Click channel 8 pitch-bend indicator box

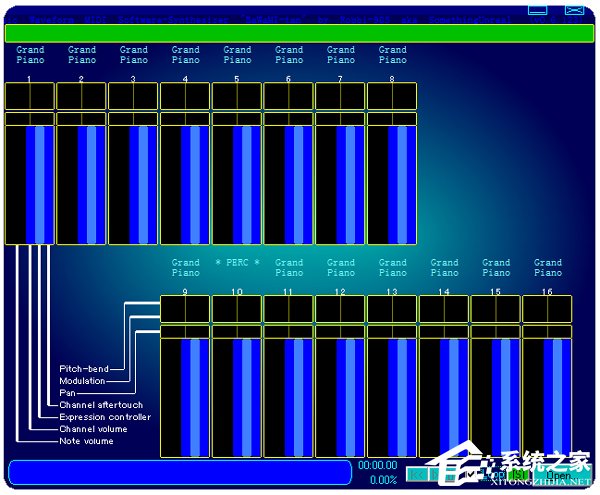pyautogui.click(x=392, y=96)
